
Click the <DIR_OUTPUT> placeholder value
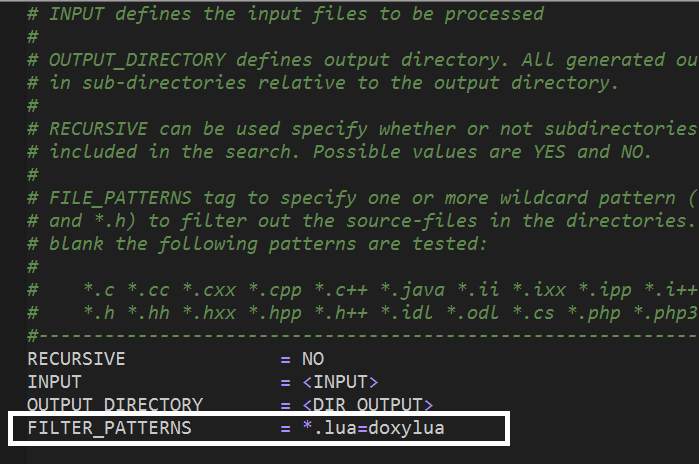tap(368, 405)
